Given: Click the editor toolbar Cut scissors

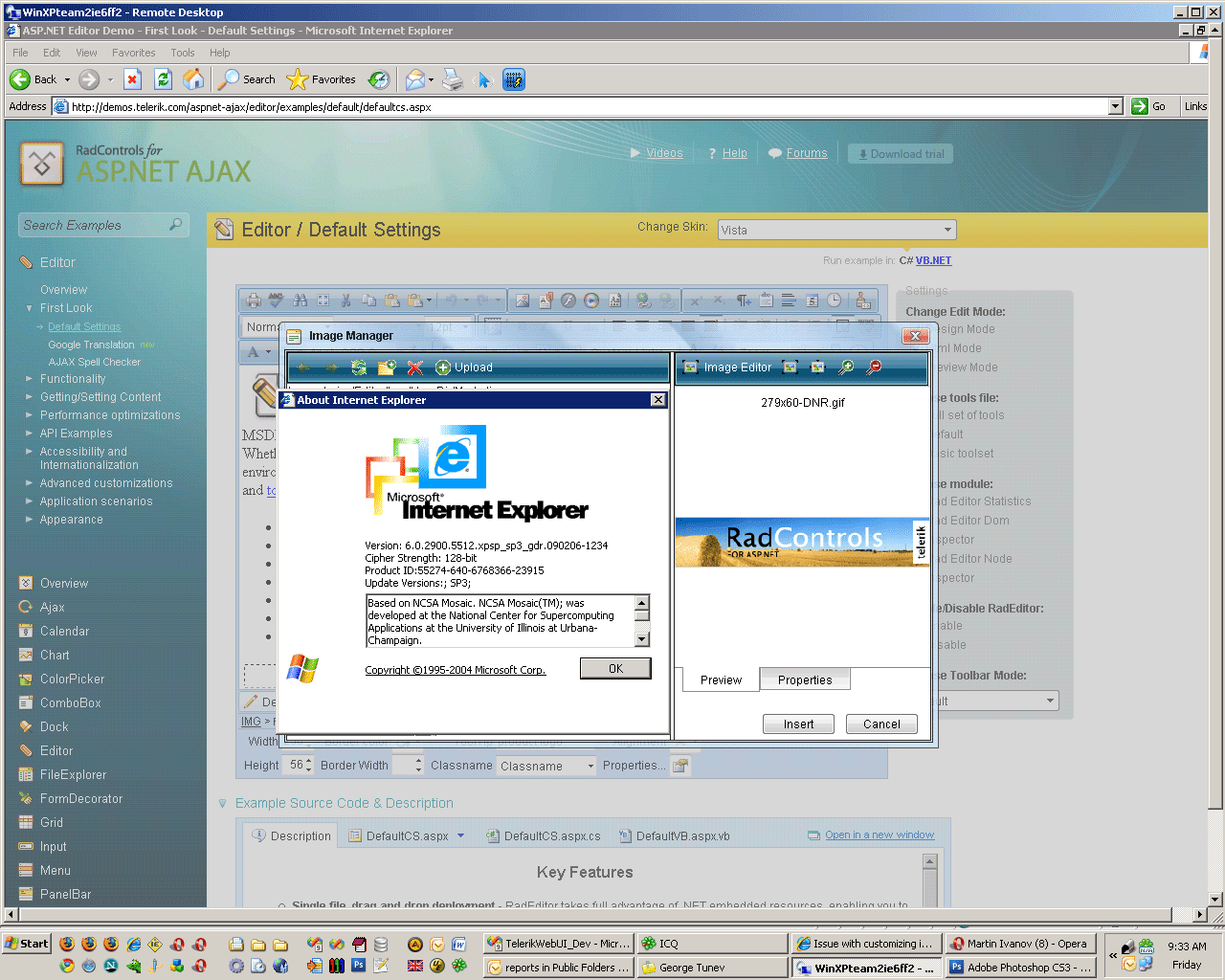Looking at the screenshot, I should [345, 301].
